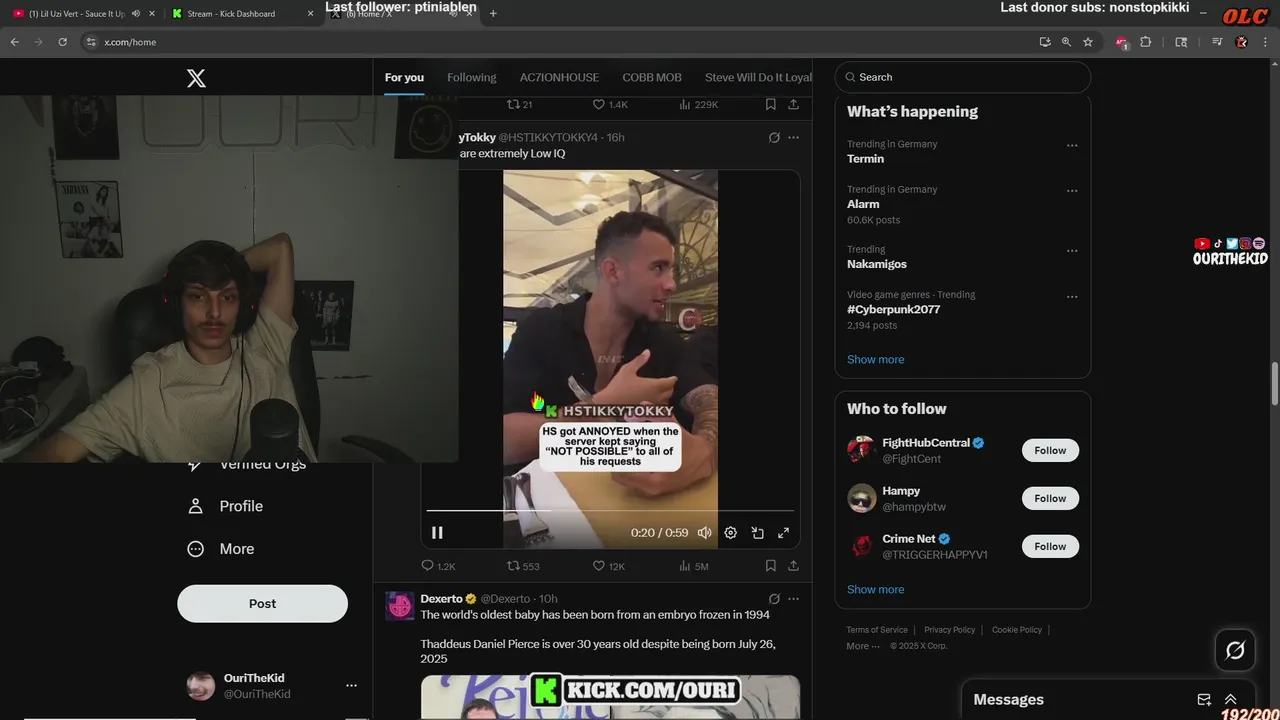Bookmark the top post with 229K views
The image size is (1280, 720).
(x=770, y=104)
